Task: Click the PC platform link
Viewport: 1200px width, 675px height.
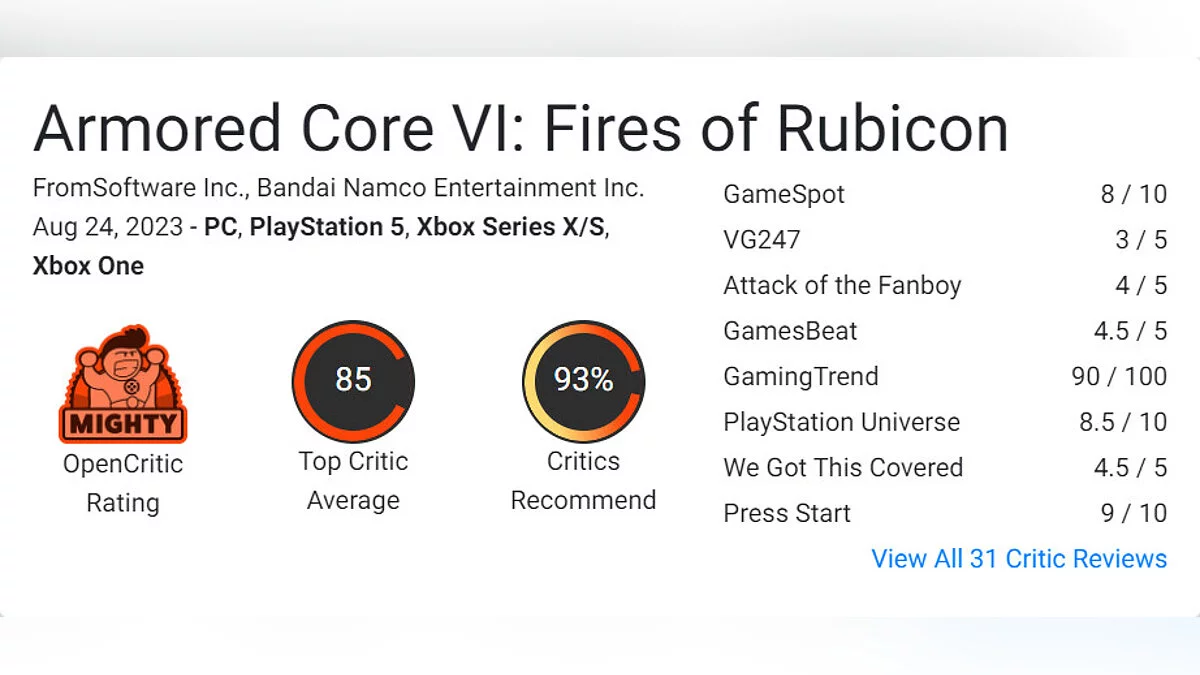Action: coord(220,227)
